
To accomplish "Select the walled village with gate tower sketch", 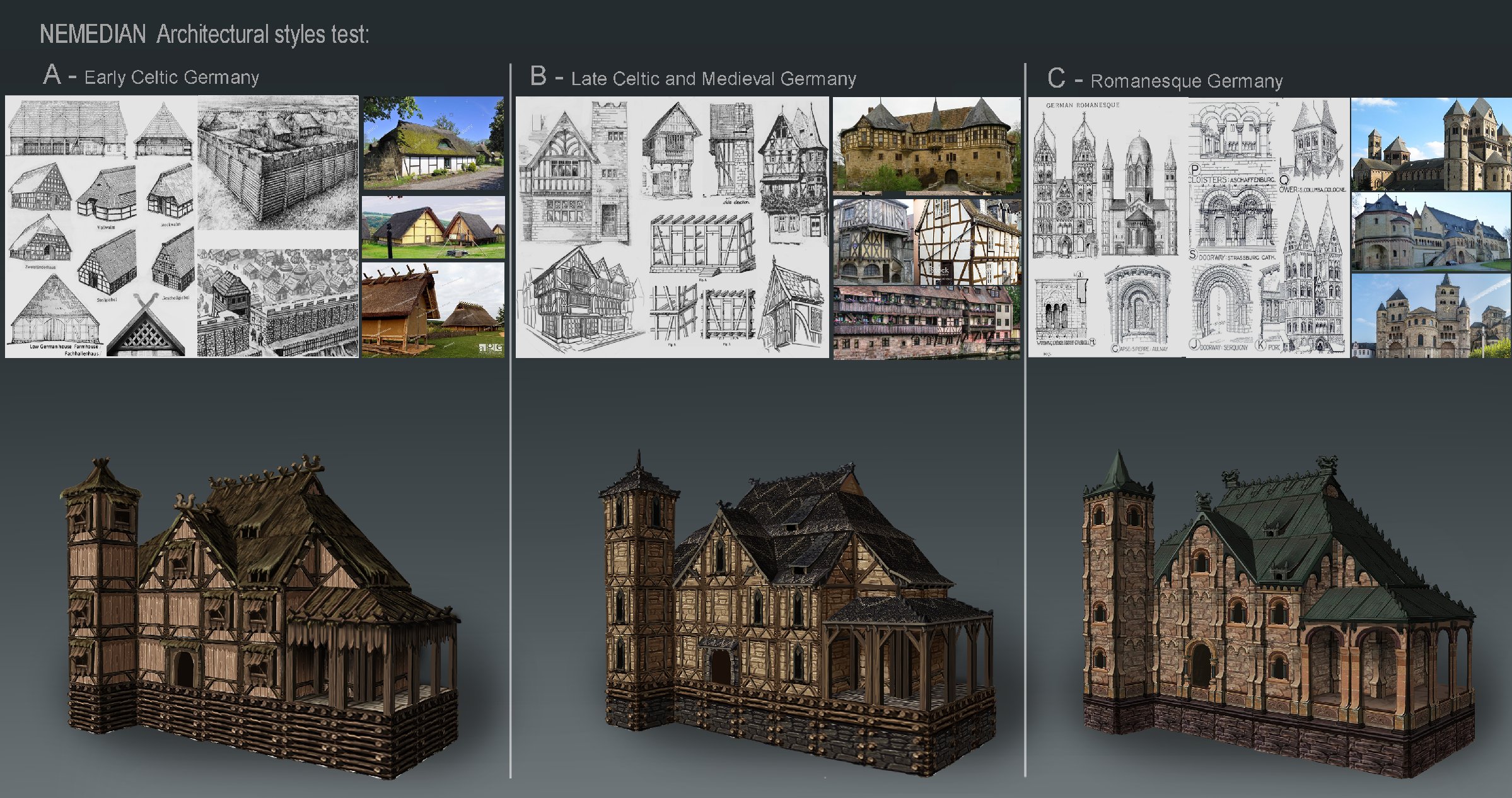I will pos(277,303).
